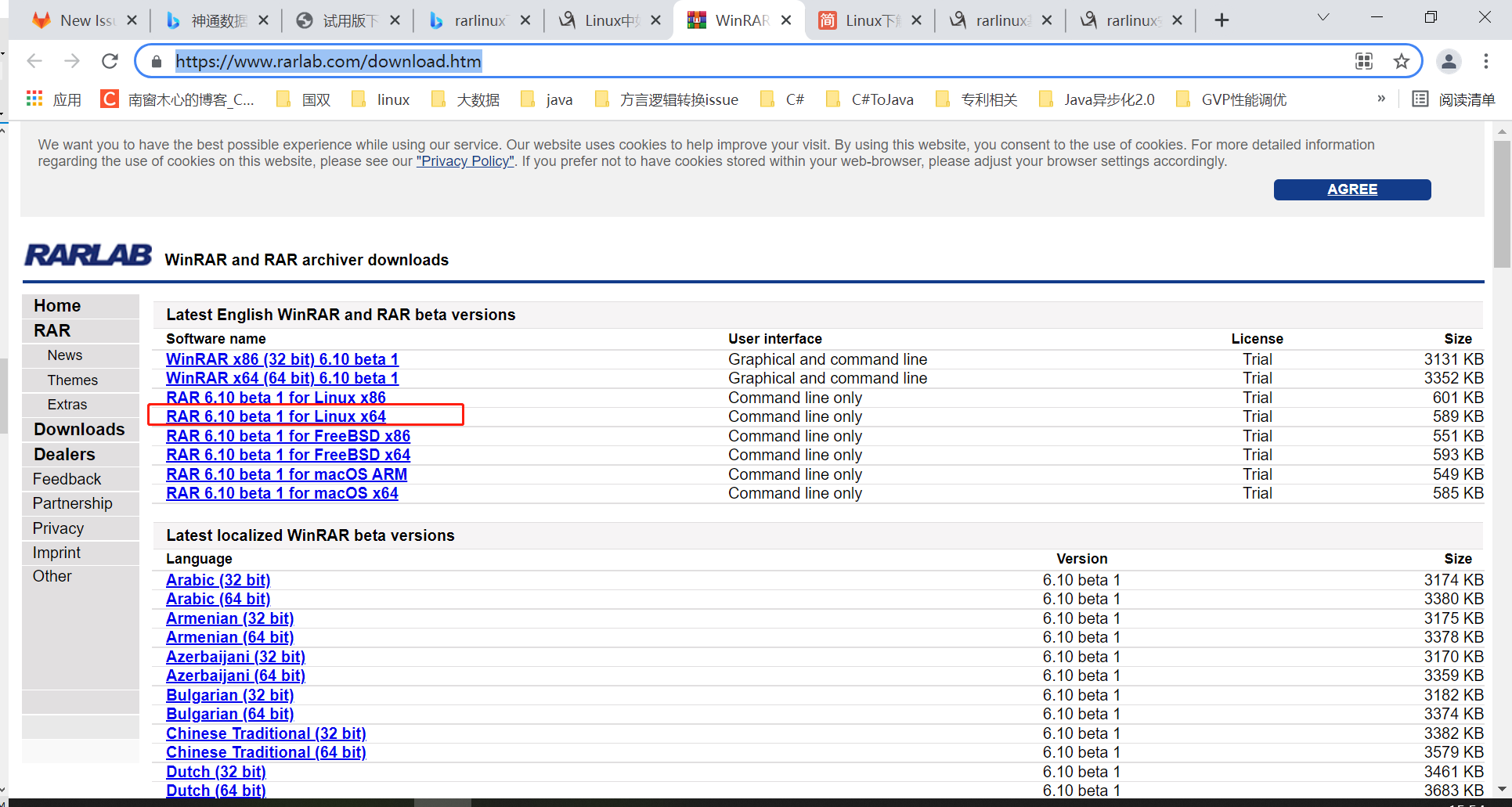This screenshot has height=807, width=1512.
Task: Open the C# bookmark folder
Action: click(783, 99)
